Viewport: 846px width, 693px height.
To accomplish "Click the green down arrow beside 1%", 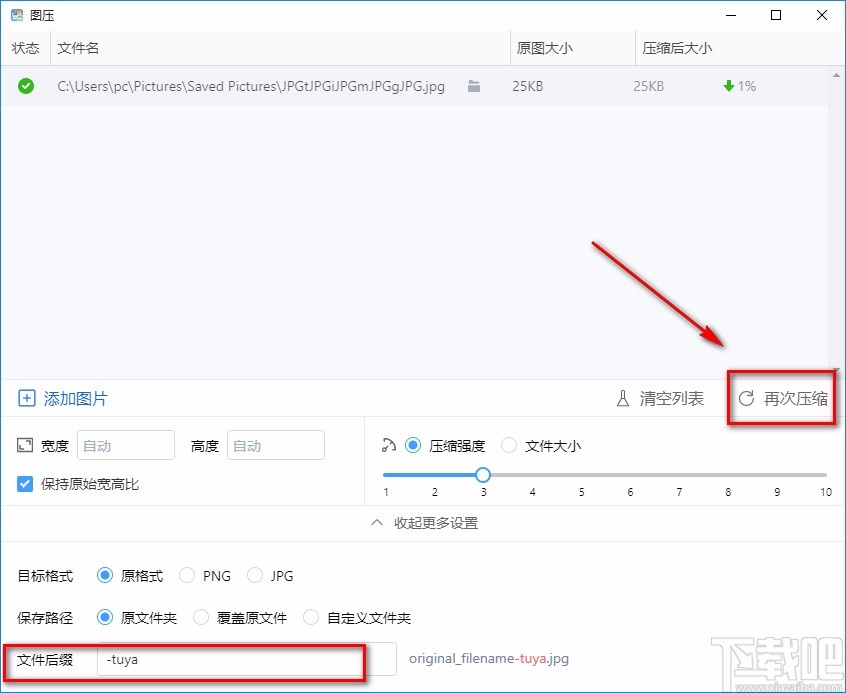I will (727, 86).
